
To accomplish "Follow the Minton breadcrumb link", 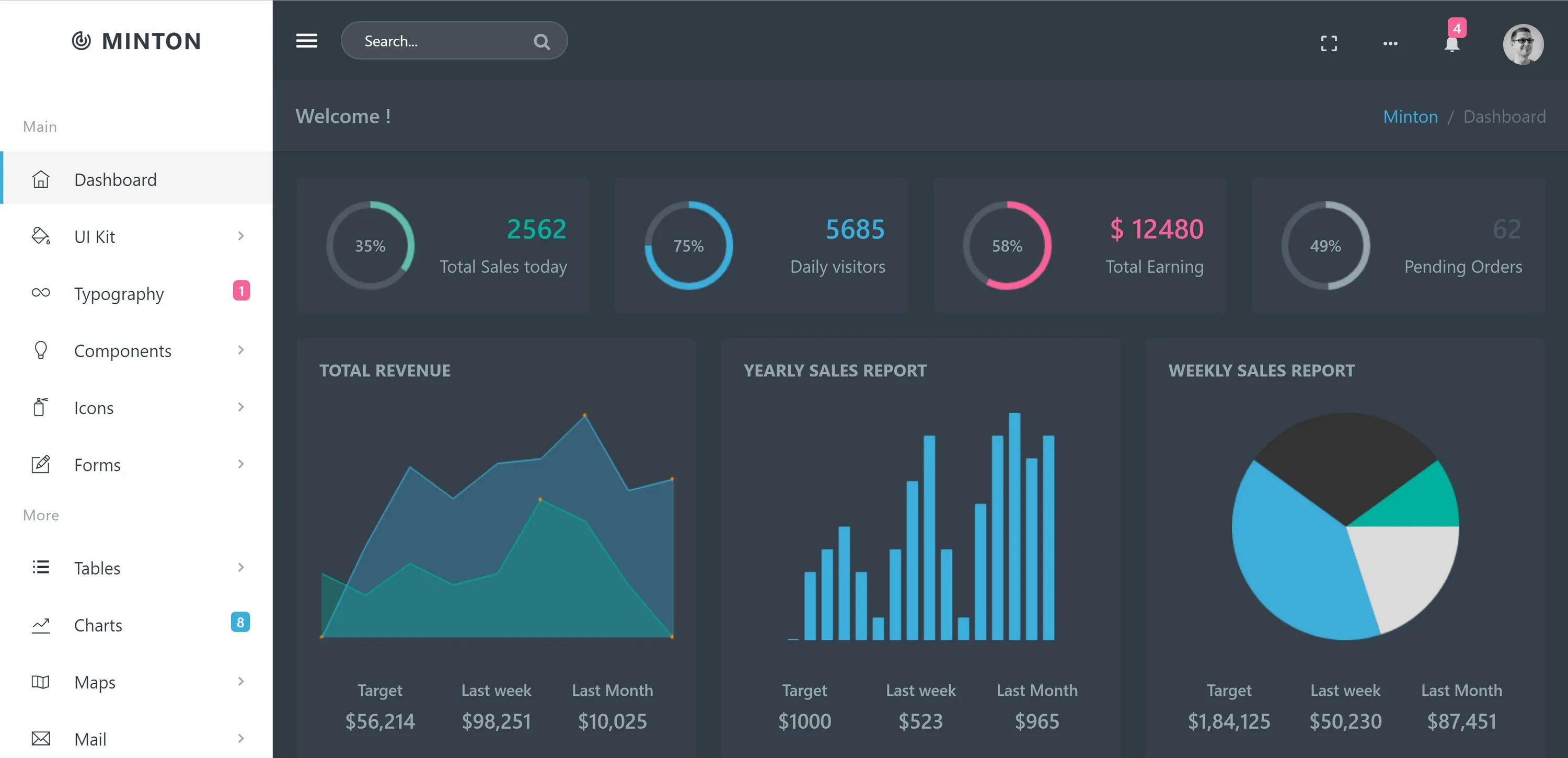I will [1410, 116].
